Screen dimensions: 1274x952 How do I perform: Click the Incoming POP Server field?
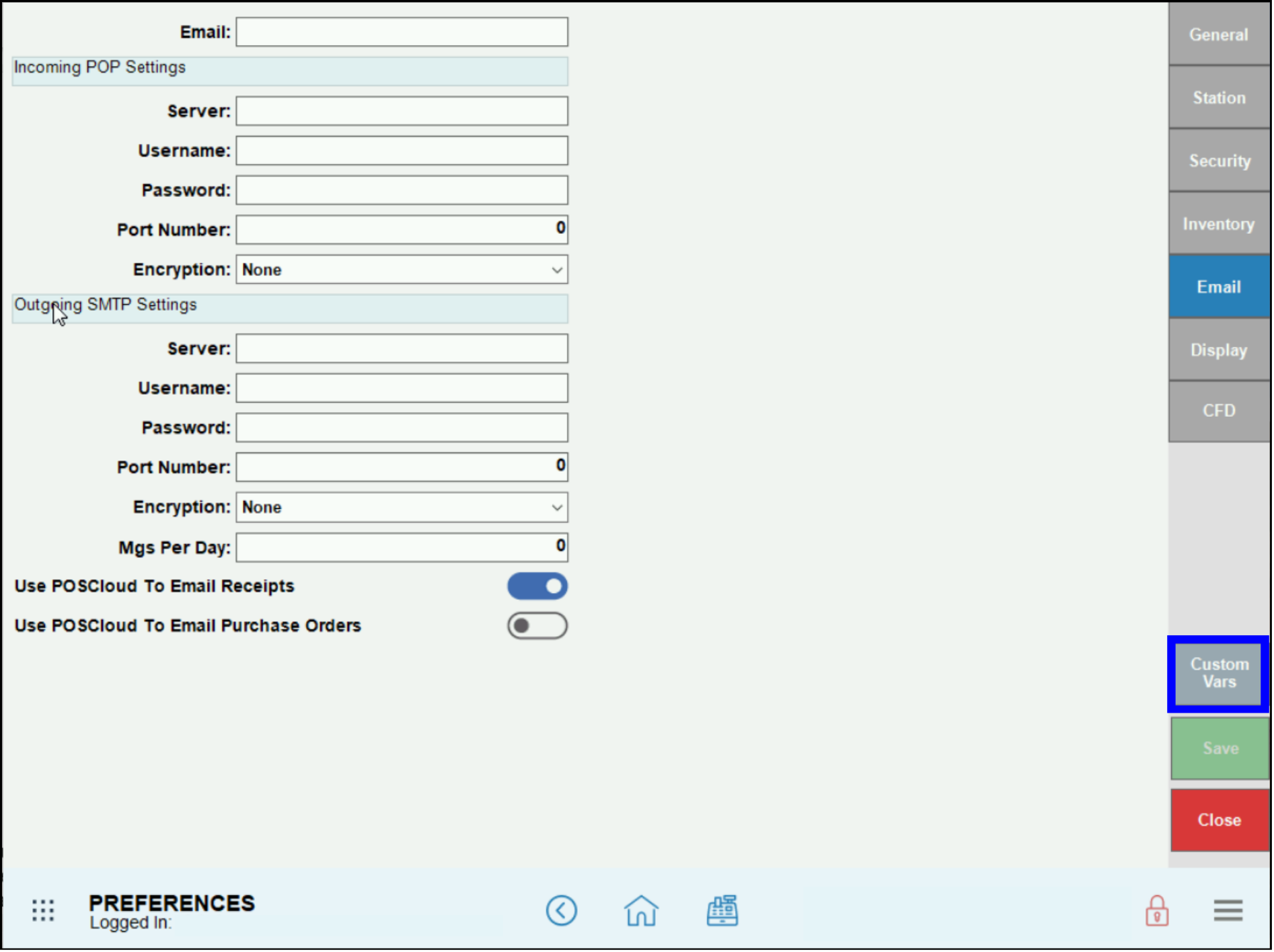[x=402, y=111]
